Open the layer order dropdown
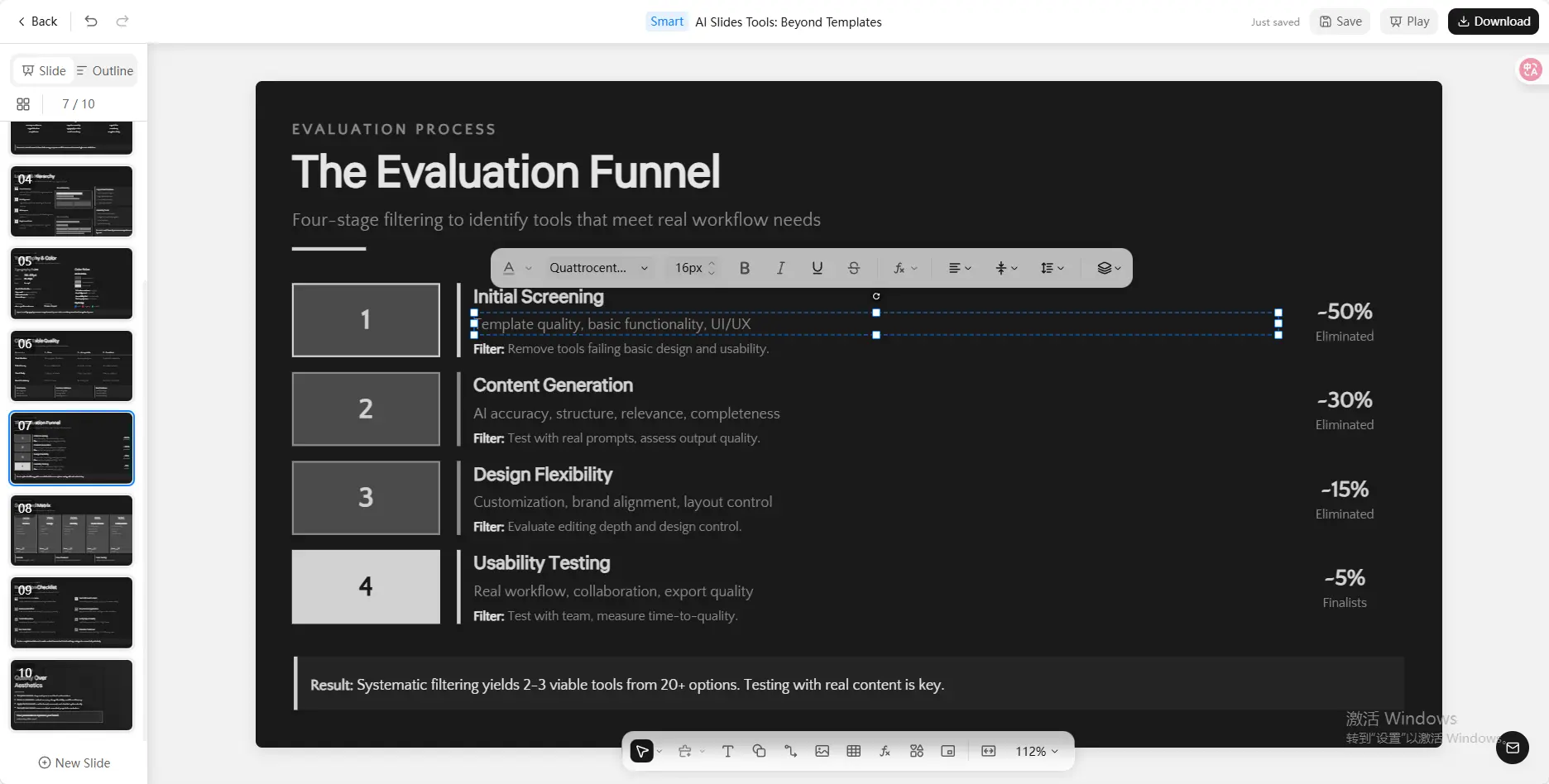The width and height of the screenshot is (1549, 784). (x=1109, y=268)
